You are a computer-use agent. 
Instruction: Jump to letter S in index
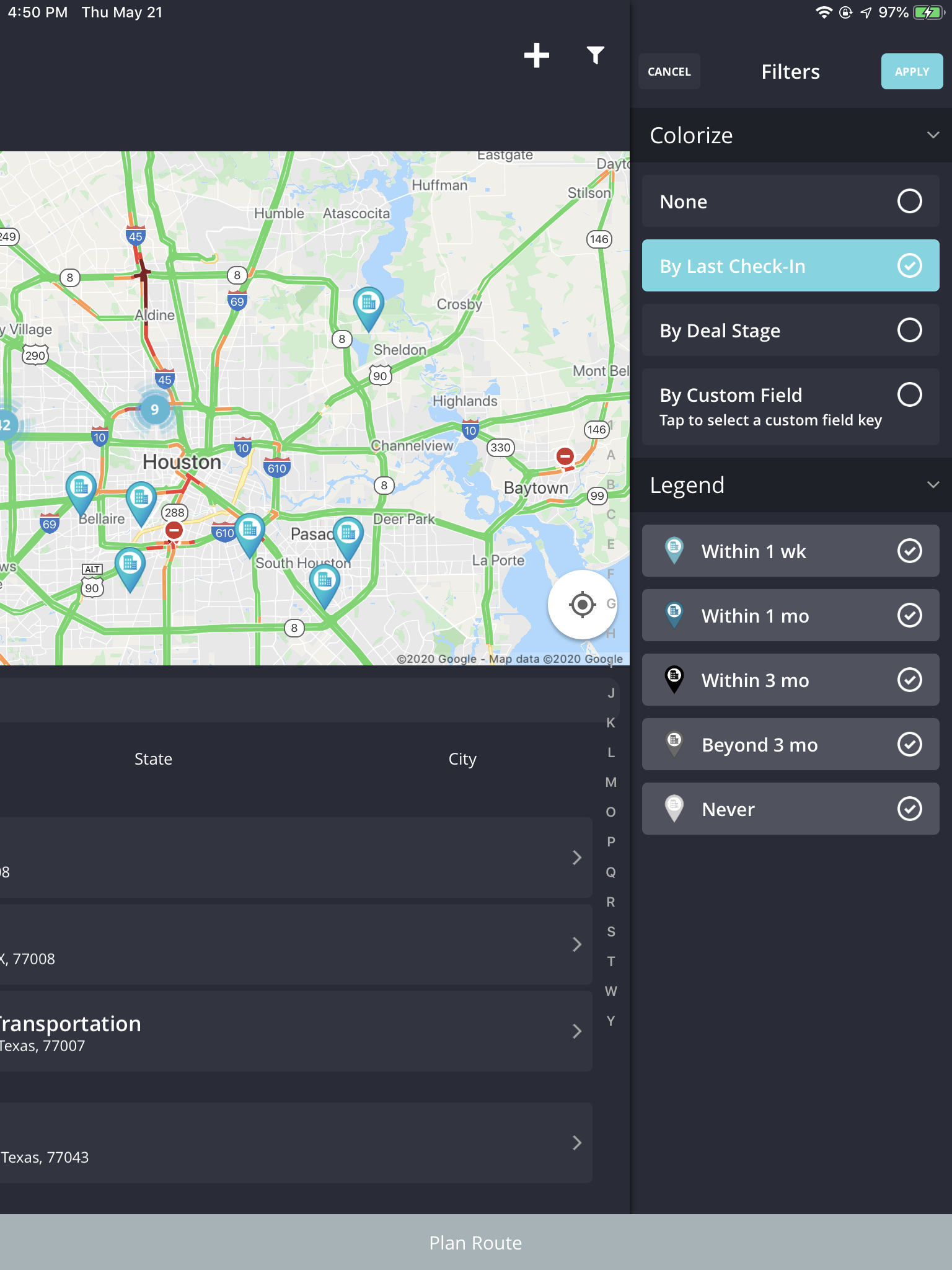point(611,931)
